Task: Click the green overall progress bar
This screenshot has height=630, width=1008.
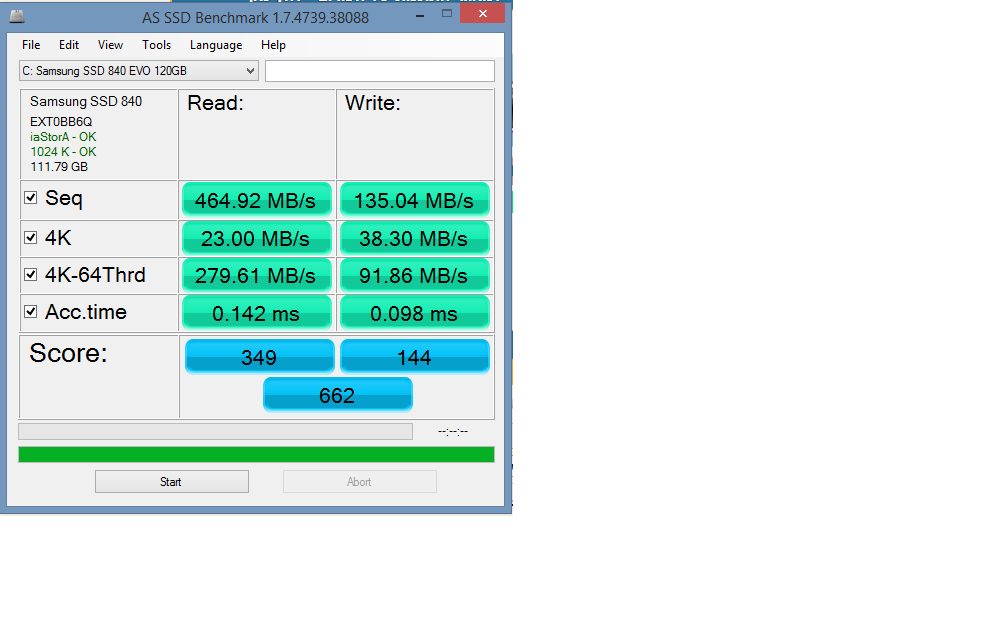Action: 256,454
